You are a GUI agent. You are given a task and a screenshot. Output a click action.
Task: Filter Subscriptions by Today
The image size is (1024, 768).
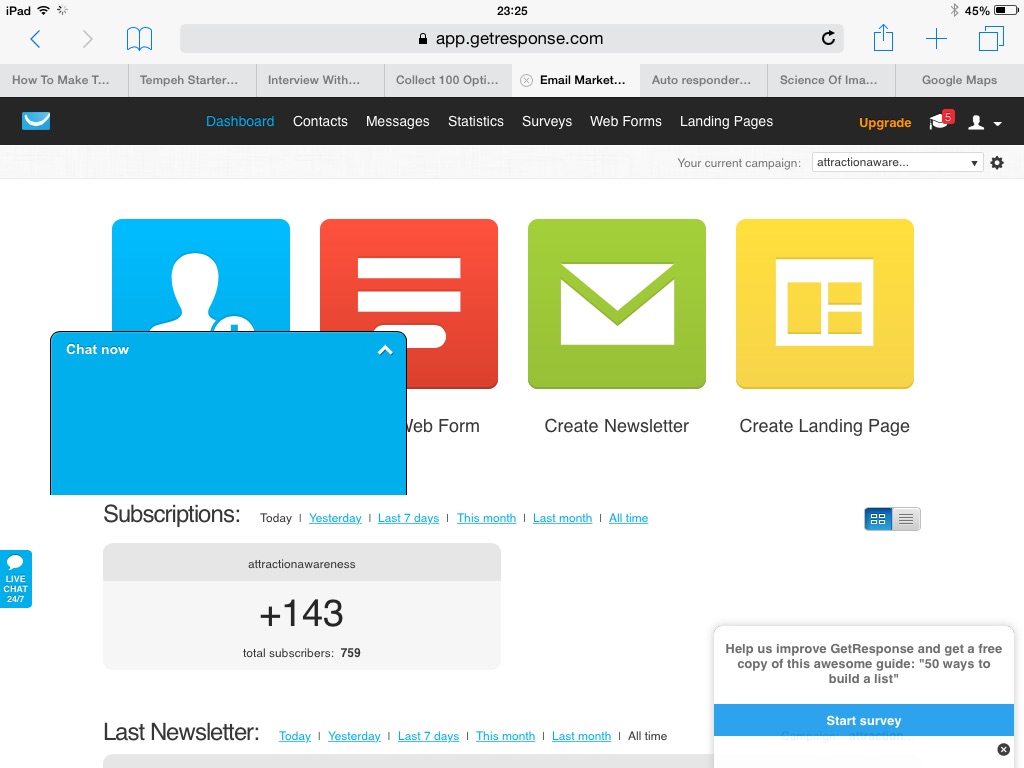coord(276,518)
